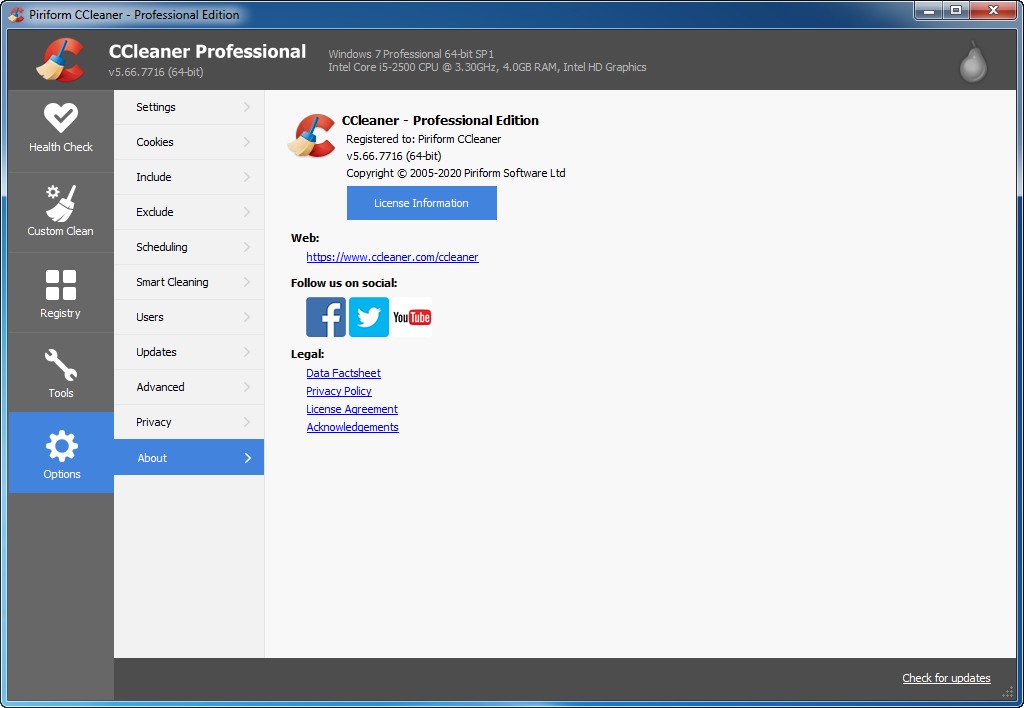Open the Smart Cleaning options page
The width and height of the screenshot is (1024, 708).
coord(189,282)
